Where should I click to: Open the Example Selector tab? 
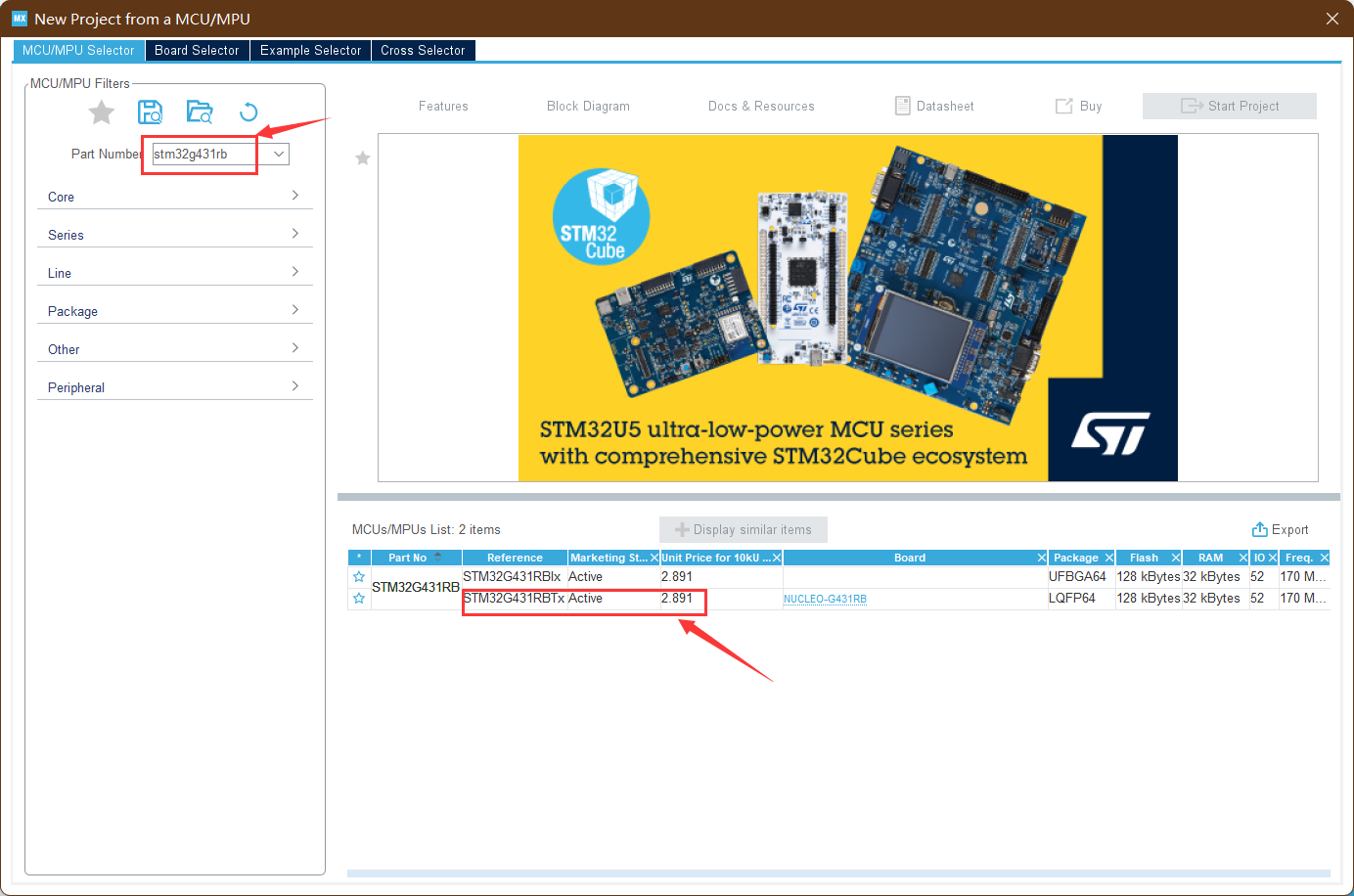click(x=310, y=50)
